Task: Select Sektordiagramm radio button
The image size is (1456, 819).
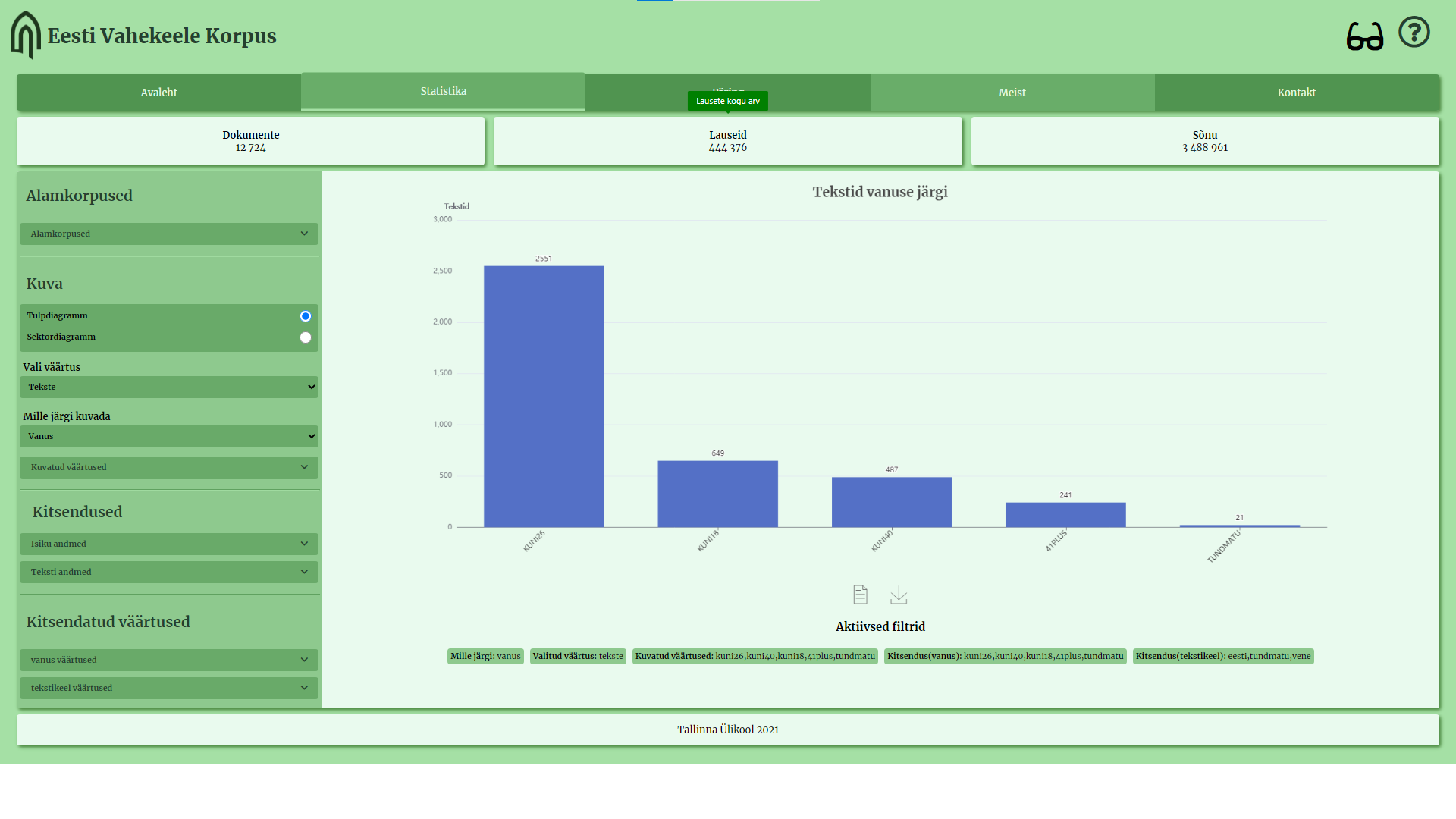Action: (x=306, y=337)
